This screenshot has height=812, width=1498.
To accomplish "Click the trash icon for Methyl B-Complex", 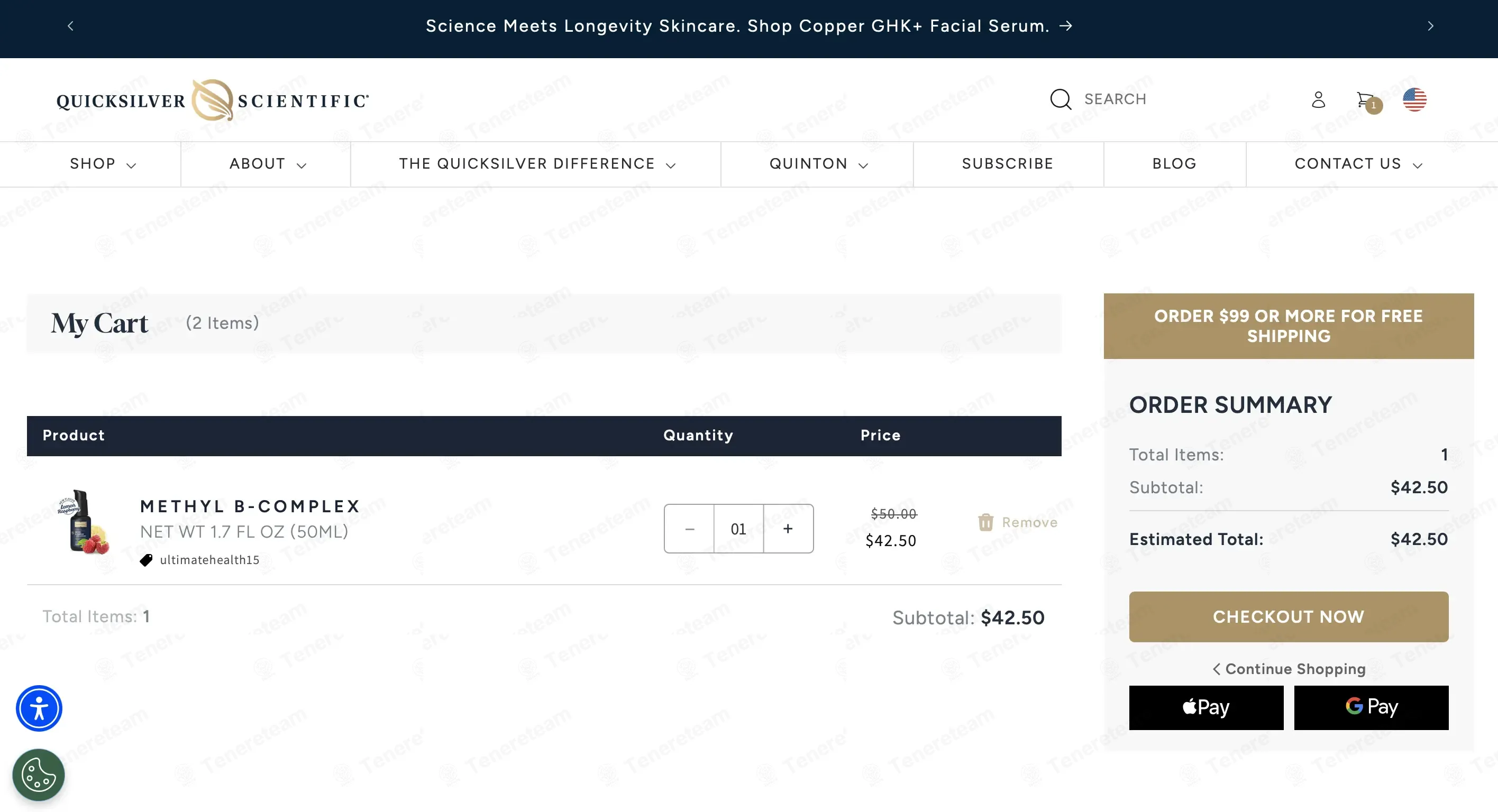I will pos(985,522).
